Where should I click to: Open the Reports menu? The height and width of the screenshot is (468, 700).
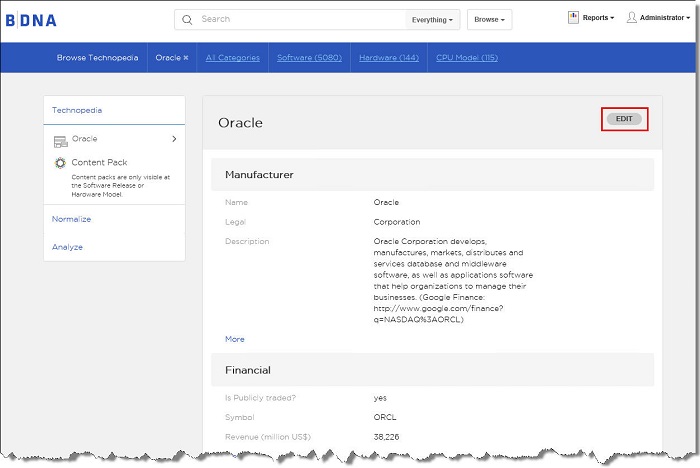pyautogui.click(x=598, y=17)
